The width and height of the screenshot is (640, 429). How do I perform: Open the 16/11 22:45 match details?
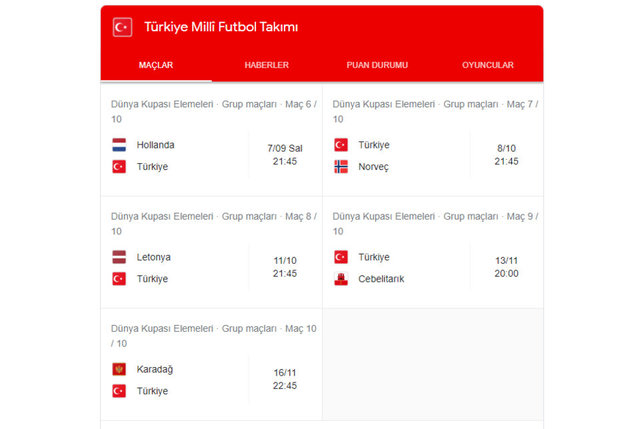point(285,378)
